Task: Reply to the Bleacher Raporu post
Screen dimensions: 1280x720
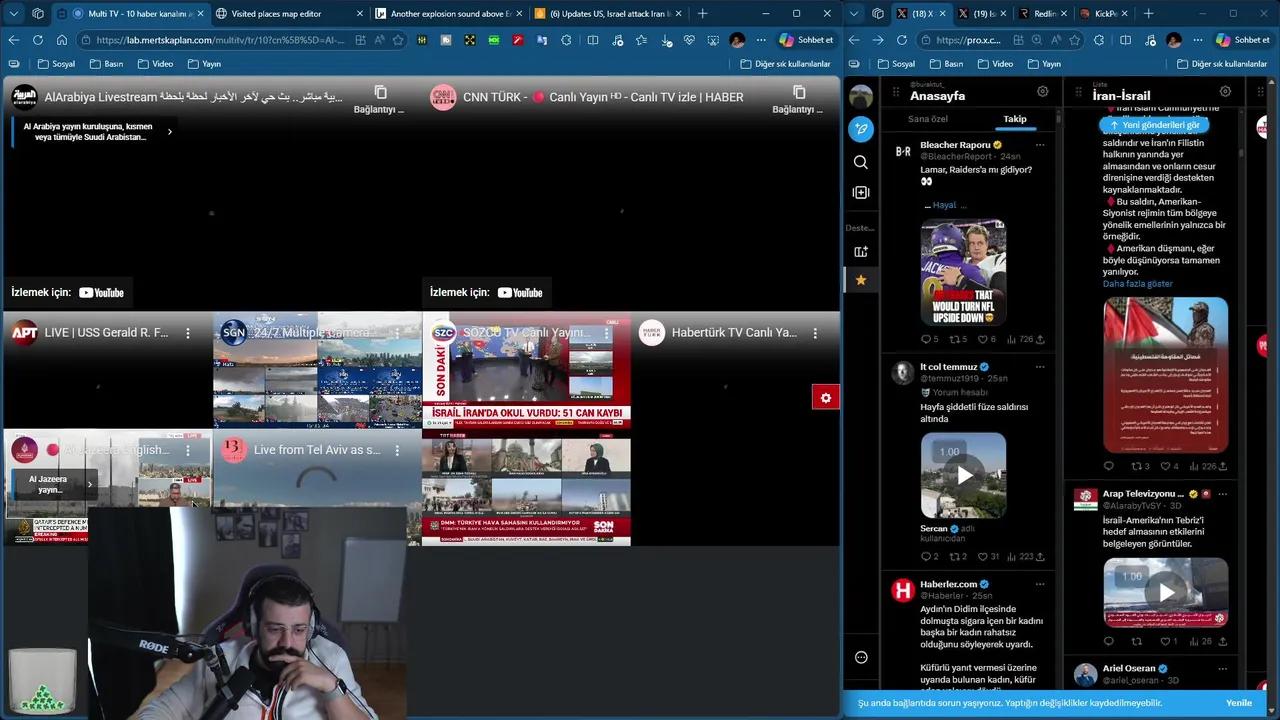Action: click(929, 339)
